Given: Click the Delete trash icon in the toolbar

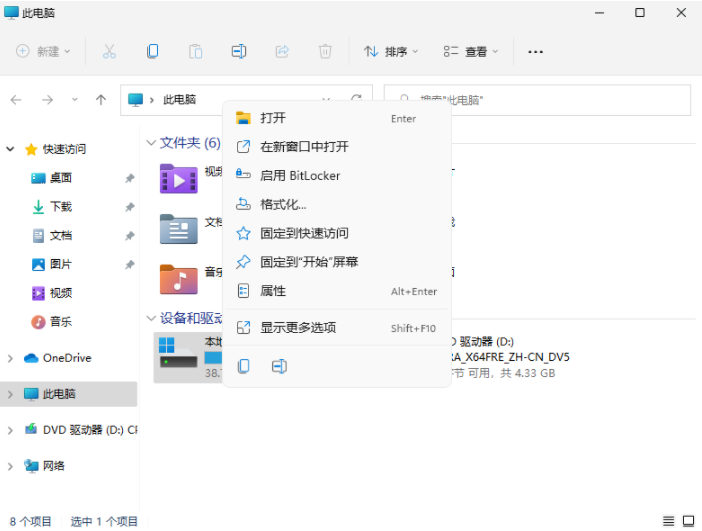Looking at the screenshot, I should 325,51.
